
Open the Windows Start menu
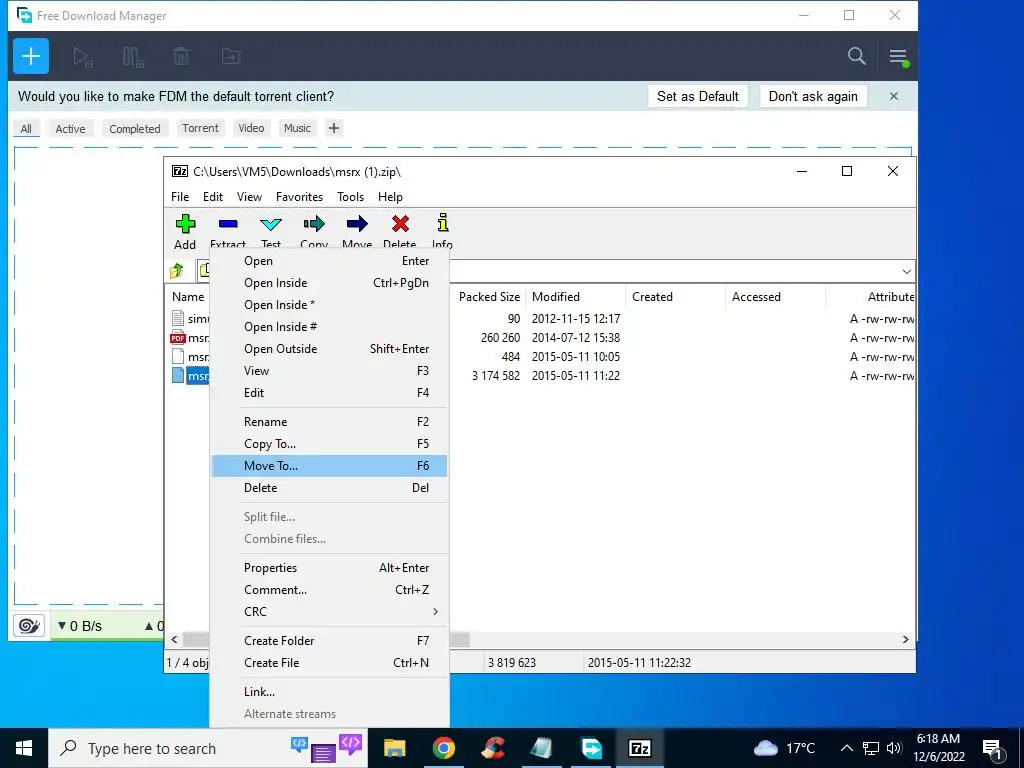coord(24,748)
